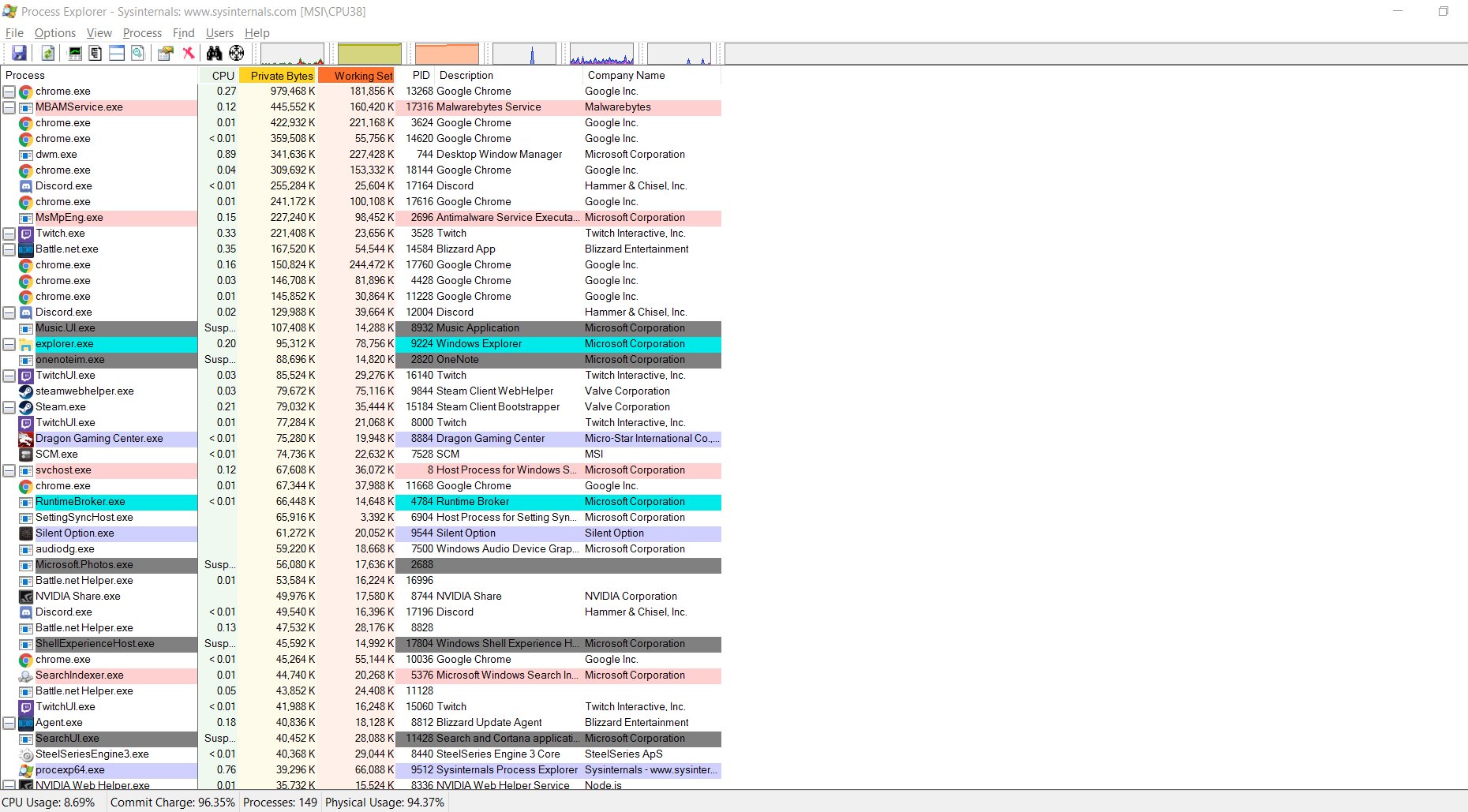Open the System Information toolbar icon
The width and height of the screenshot is (1468, 812).
(x=75, y=53)
